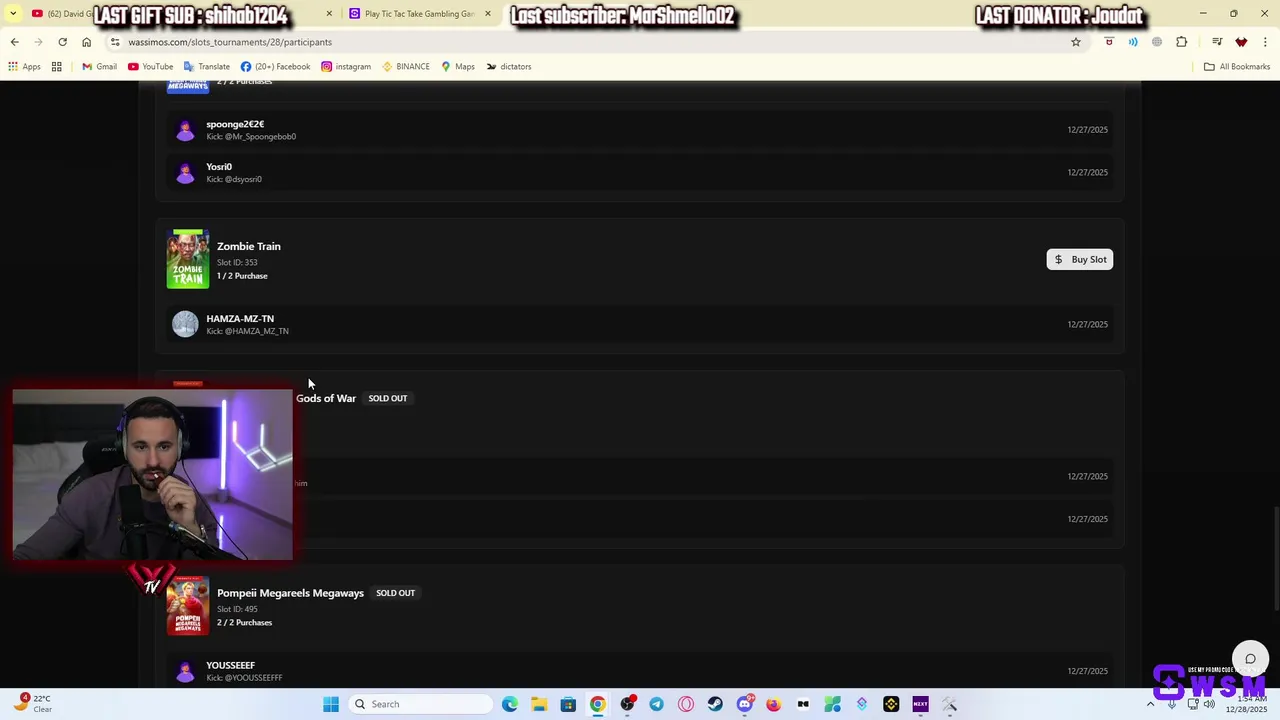Viewport: 1280px width, 720px height.
Task: Open the dictators bookmark
Action: click(509, 67)
